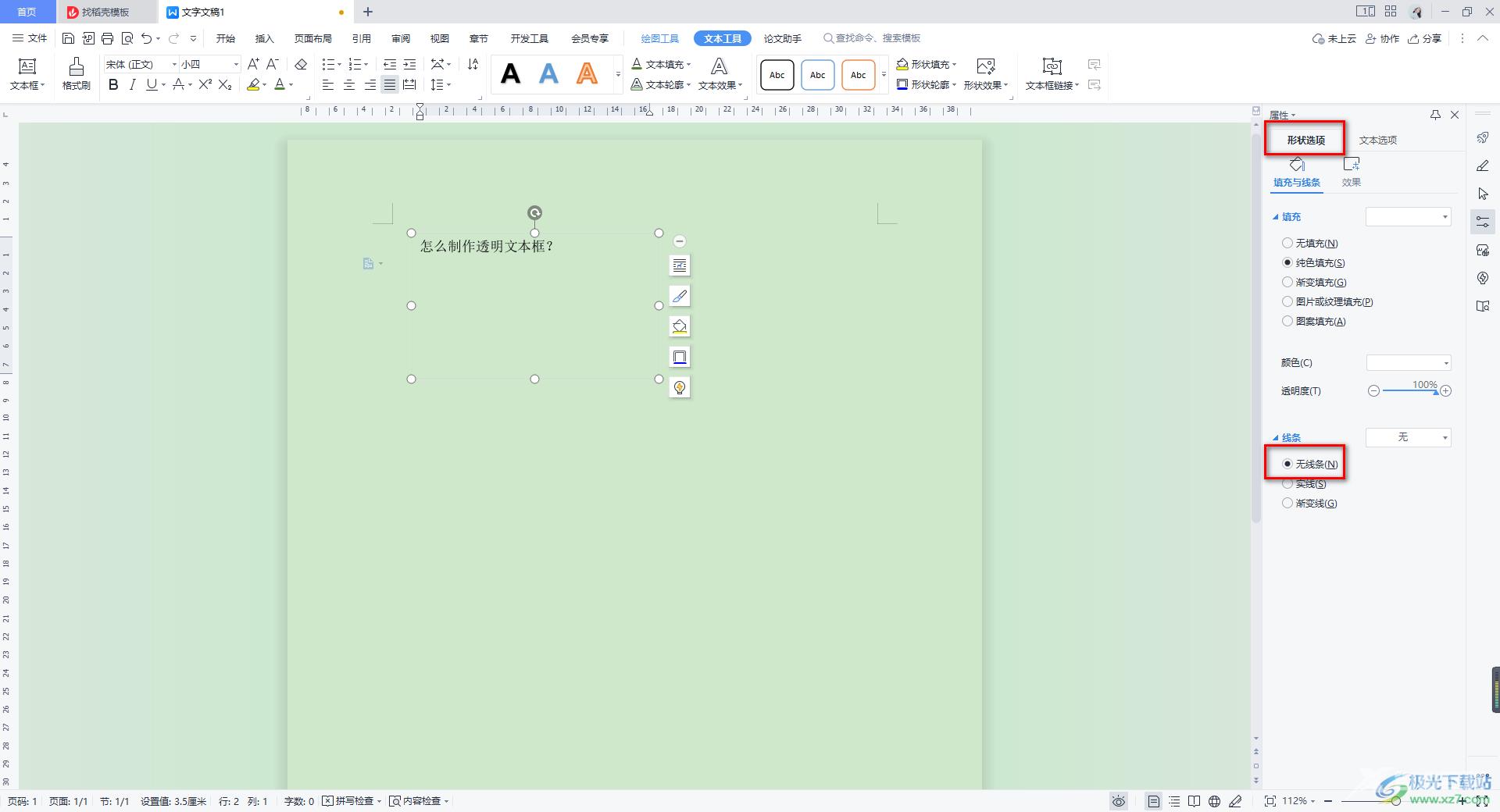Click the decrease indent icon
This screenshot has height=812, width=1500.
point(389,64)
